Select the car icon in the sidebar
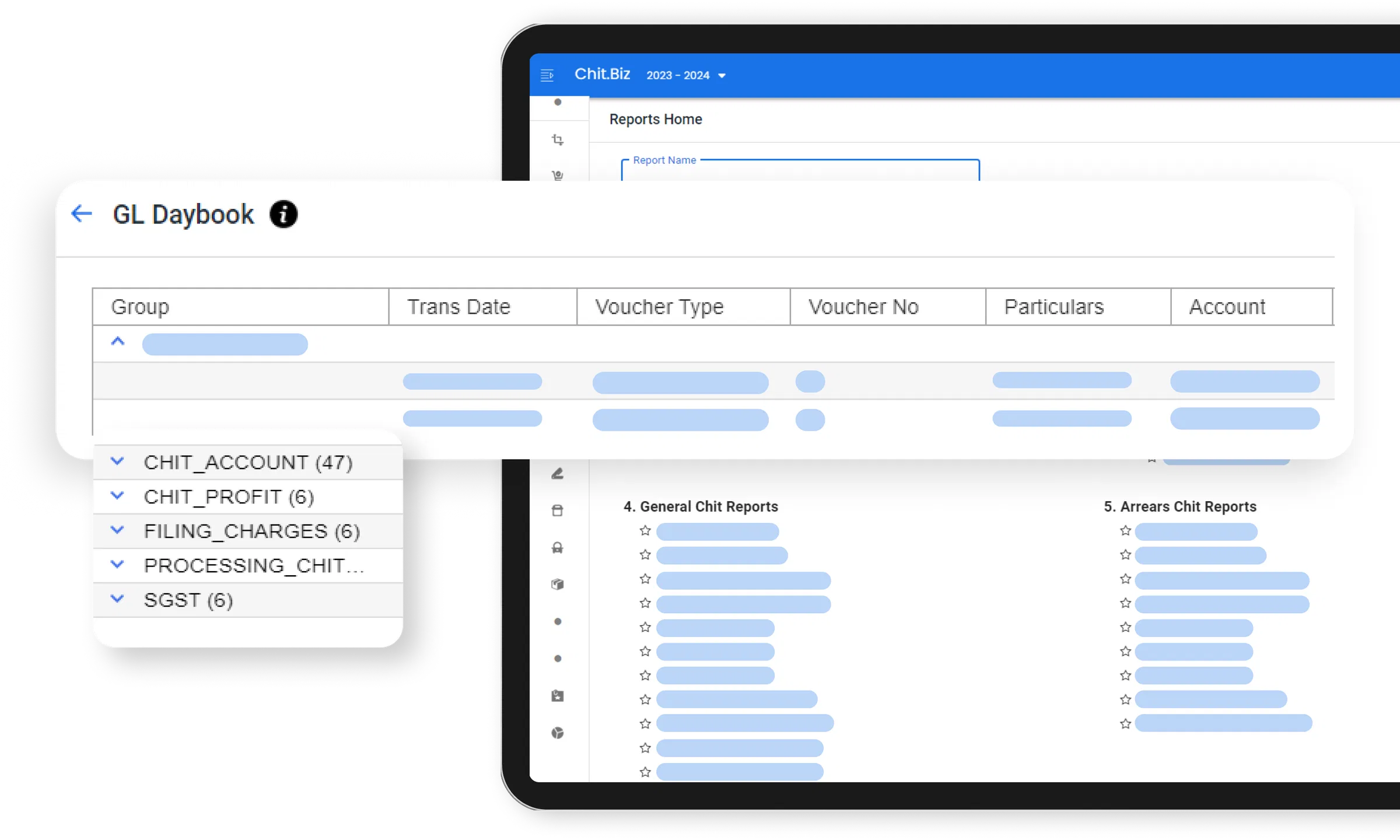Viewport: 1400px width, 840px height. click(558, 547)
